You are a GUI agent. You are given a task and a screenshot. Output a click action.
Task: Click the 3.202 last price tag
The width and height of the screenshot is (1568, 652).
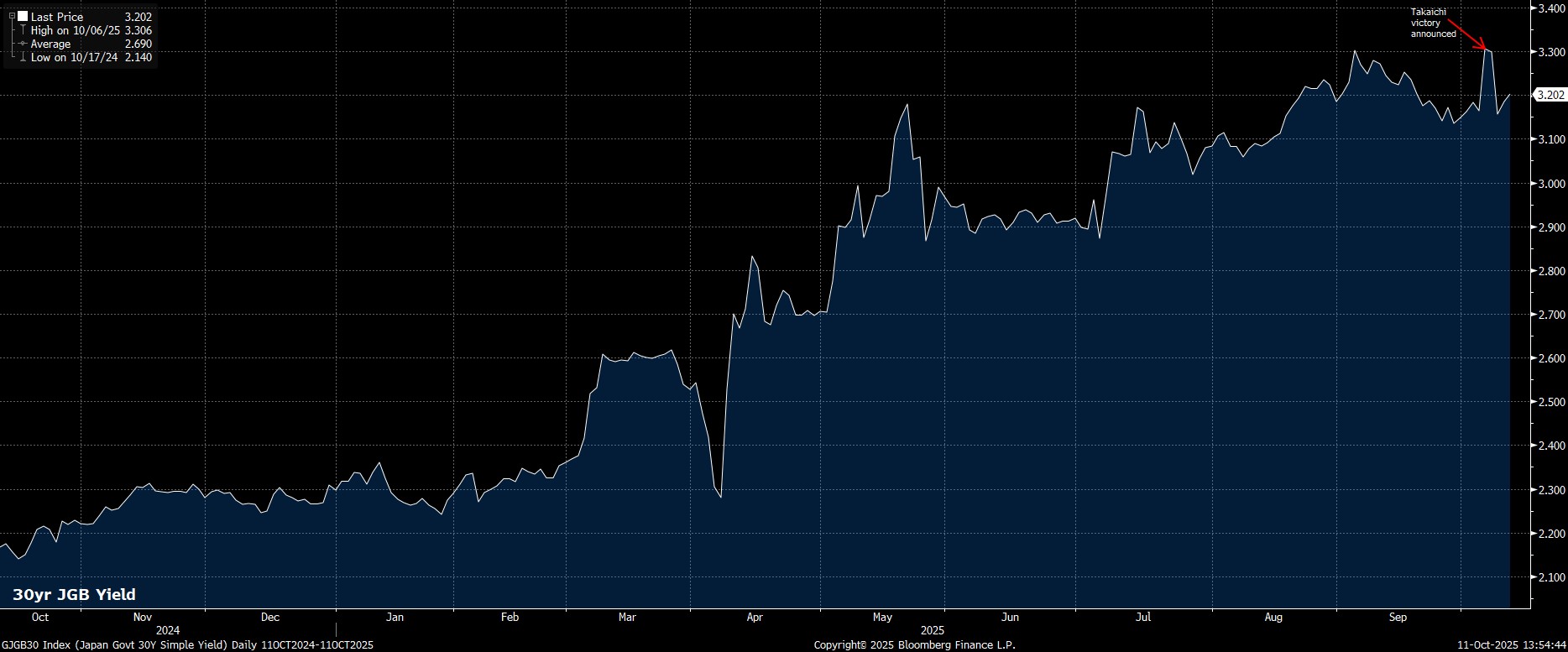tap(1549, 96)
